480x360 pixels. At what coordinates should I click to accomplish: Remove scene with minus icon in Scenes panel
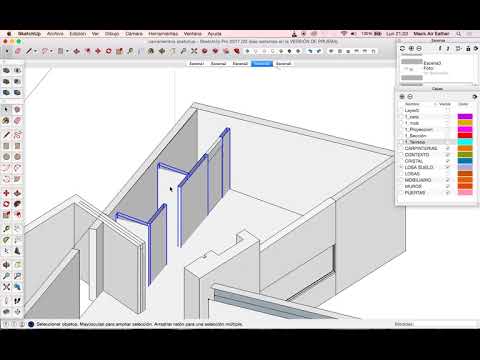(x=419, y=49)
